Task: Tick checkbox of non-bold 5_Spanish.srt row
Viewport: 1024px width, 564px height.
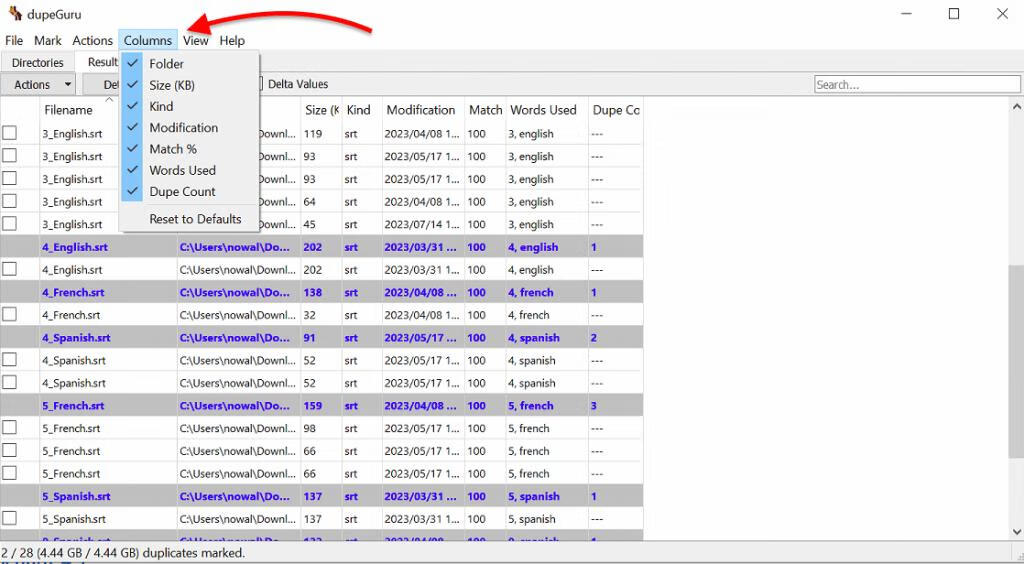Action: coord(9,518)
